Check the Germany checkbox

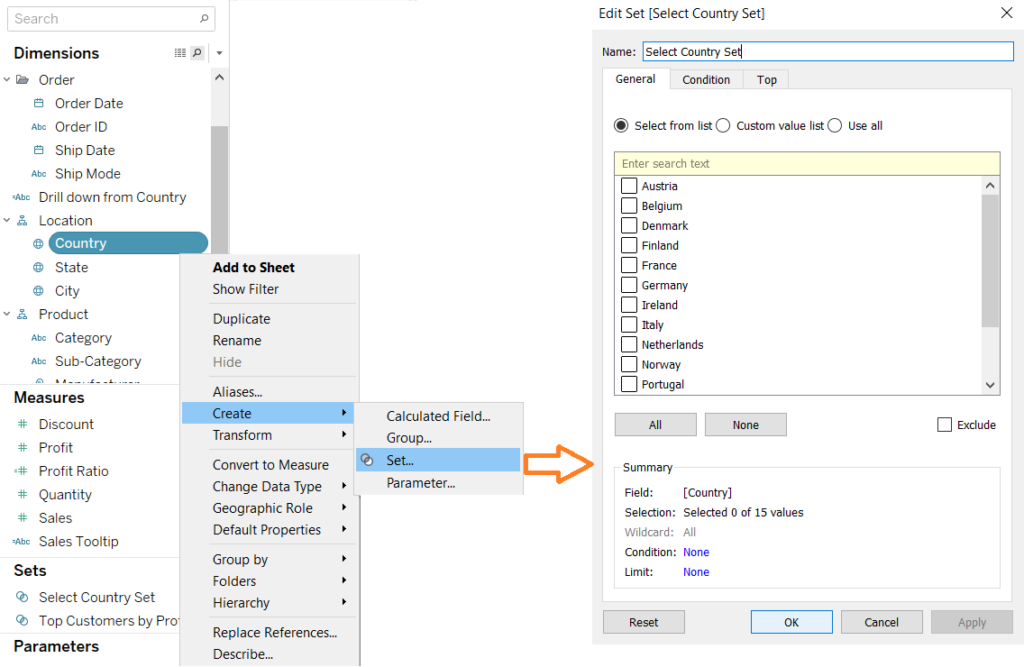click(x=628, y=285)
